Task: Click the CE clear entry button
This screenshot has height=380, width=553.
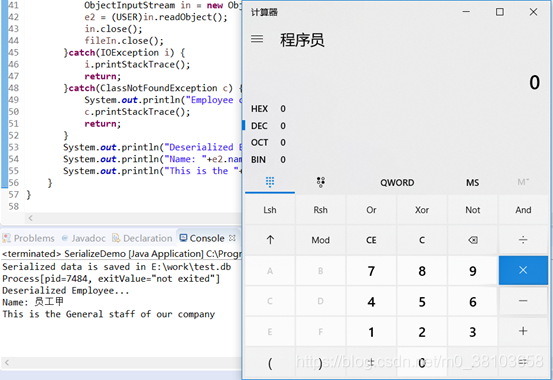Action: pyautogui.click(x=371, y=240)
